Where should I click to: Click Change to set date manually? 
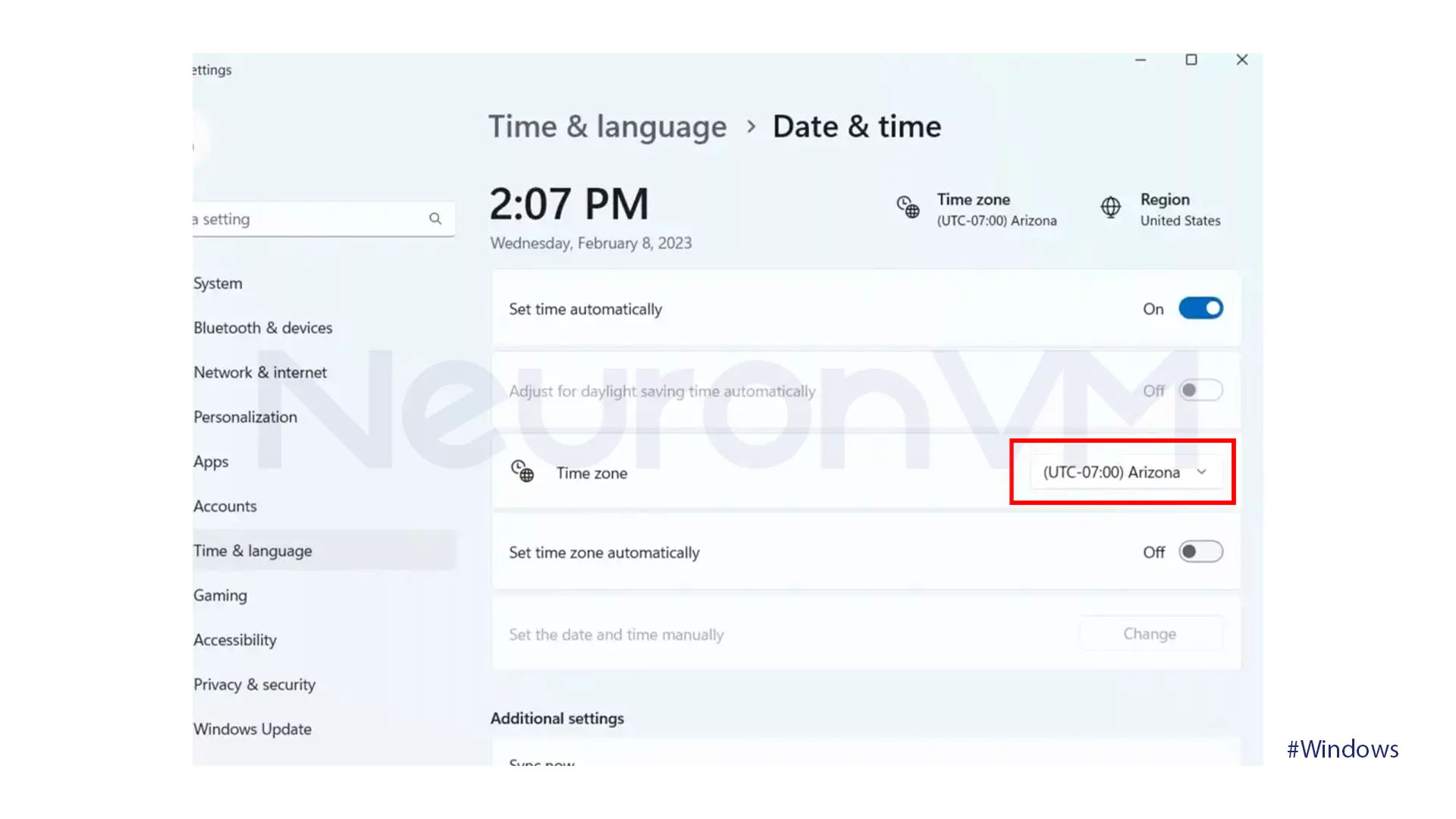click(1150, 633)
